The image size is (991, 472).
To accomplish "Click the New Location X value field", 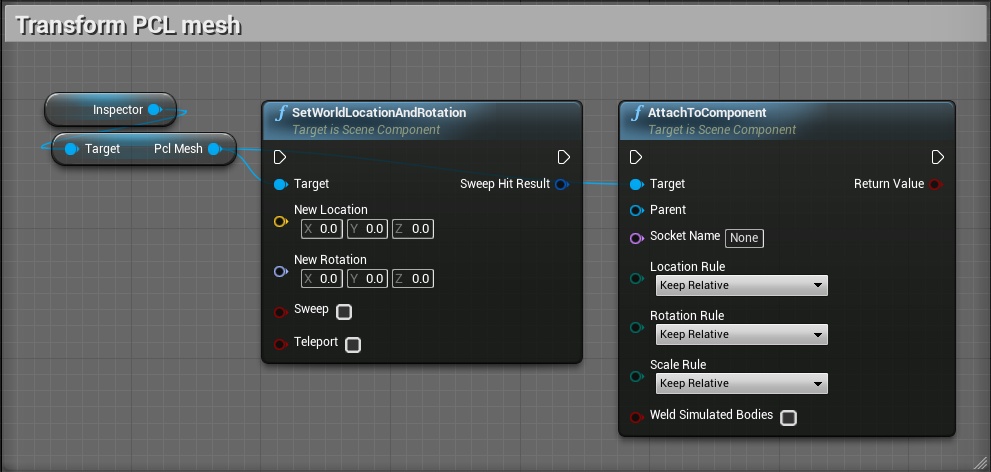I will [x=322, y=229].
